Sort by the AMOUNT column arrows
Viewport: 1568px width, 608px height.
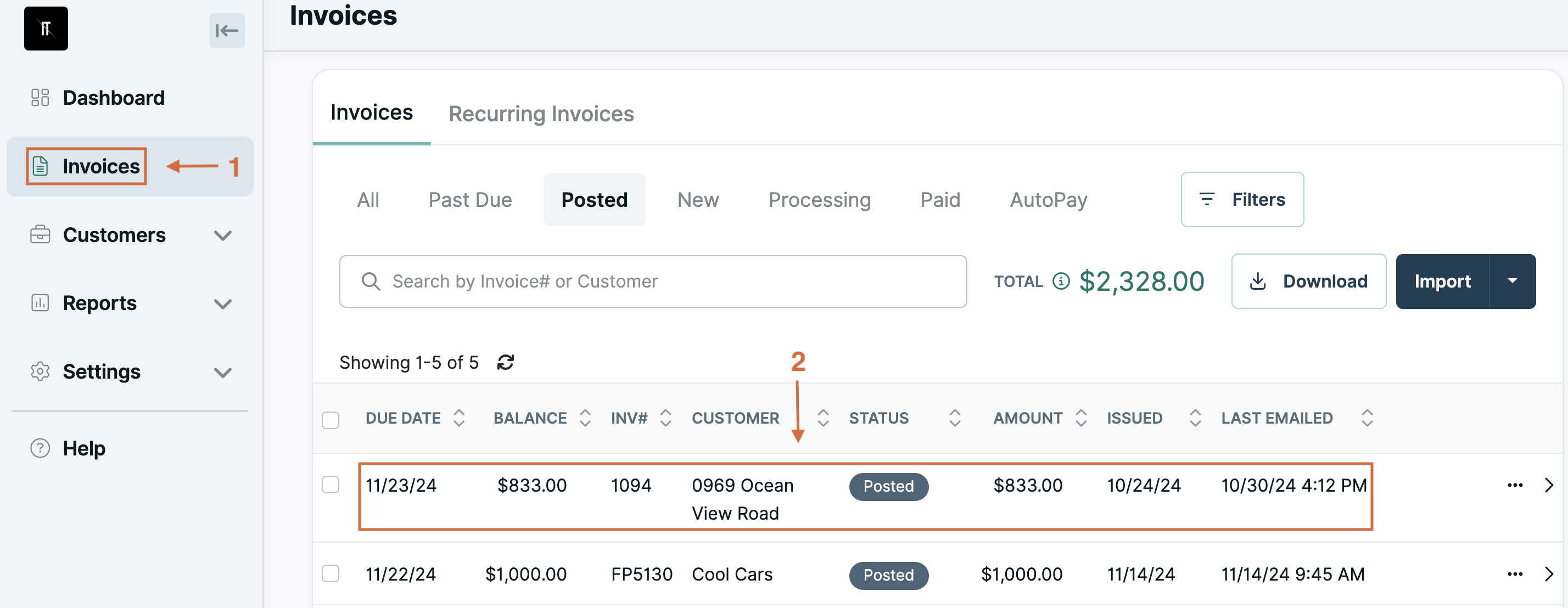pyautogui.click(x=1081, y=418)
